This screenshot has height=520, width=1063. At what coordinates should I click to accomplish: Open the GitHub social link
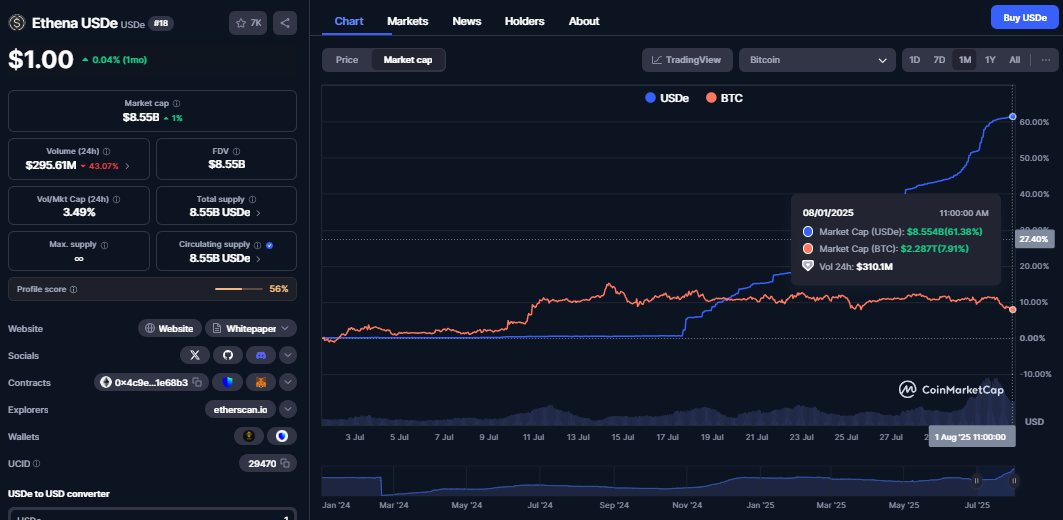click(x=228, y=355)
